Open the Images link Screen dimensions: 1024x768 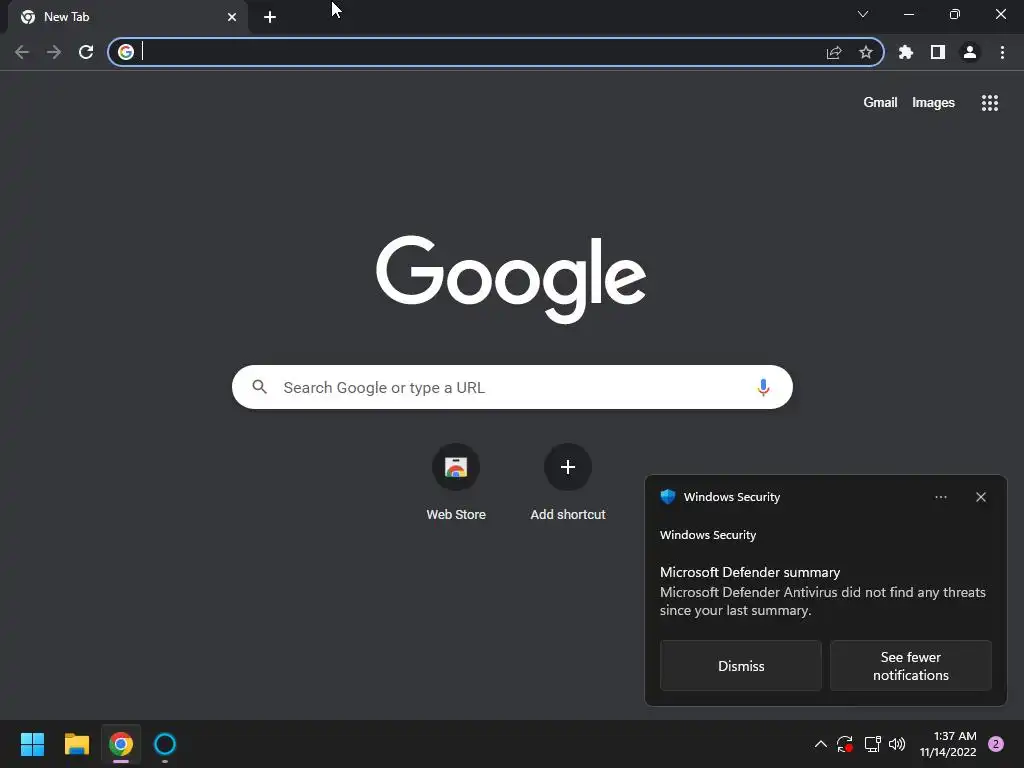(x=933, y=103)
